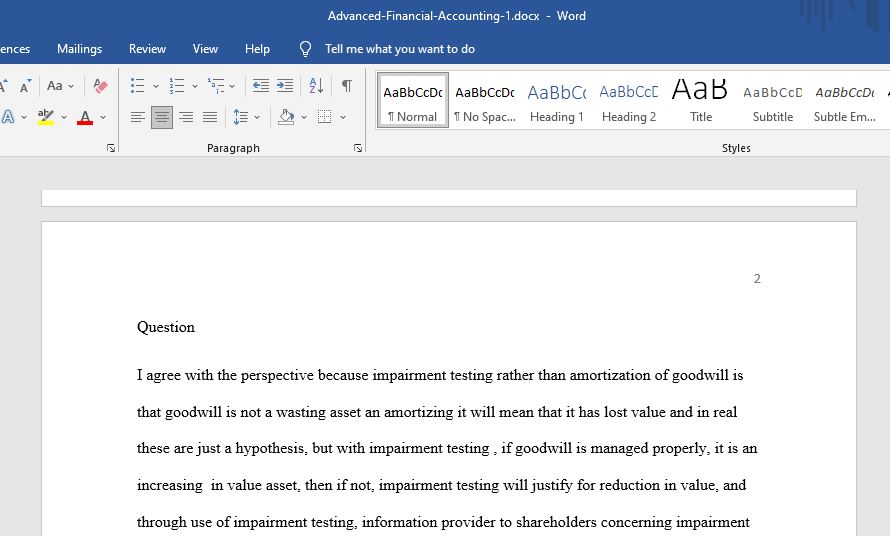The height and width of the screenshot is (536, 890).
Task: Click the Shrink Font icon
Action: [25, 86]
